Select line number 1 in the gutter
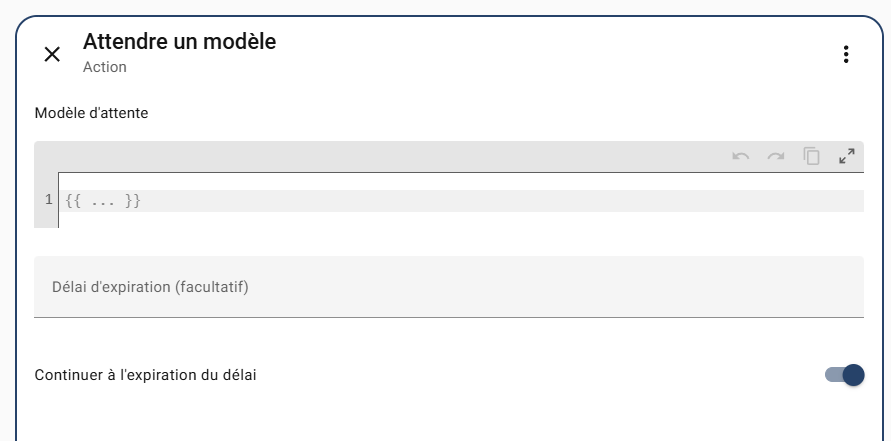The image size is (891, 441). [48, 201]
